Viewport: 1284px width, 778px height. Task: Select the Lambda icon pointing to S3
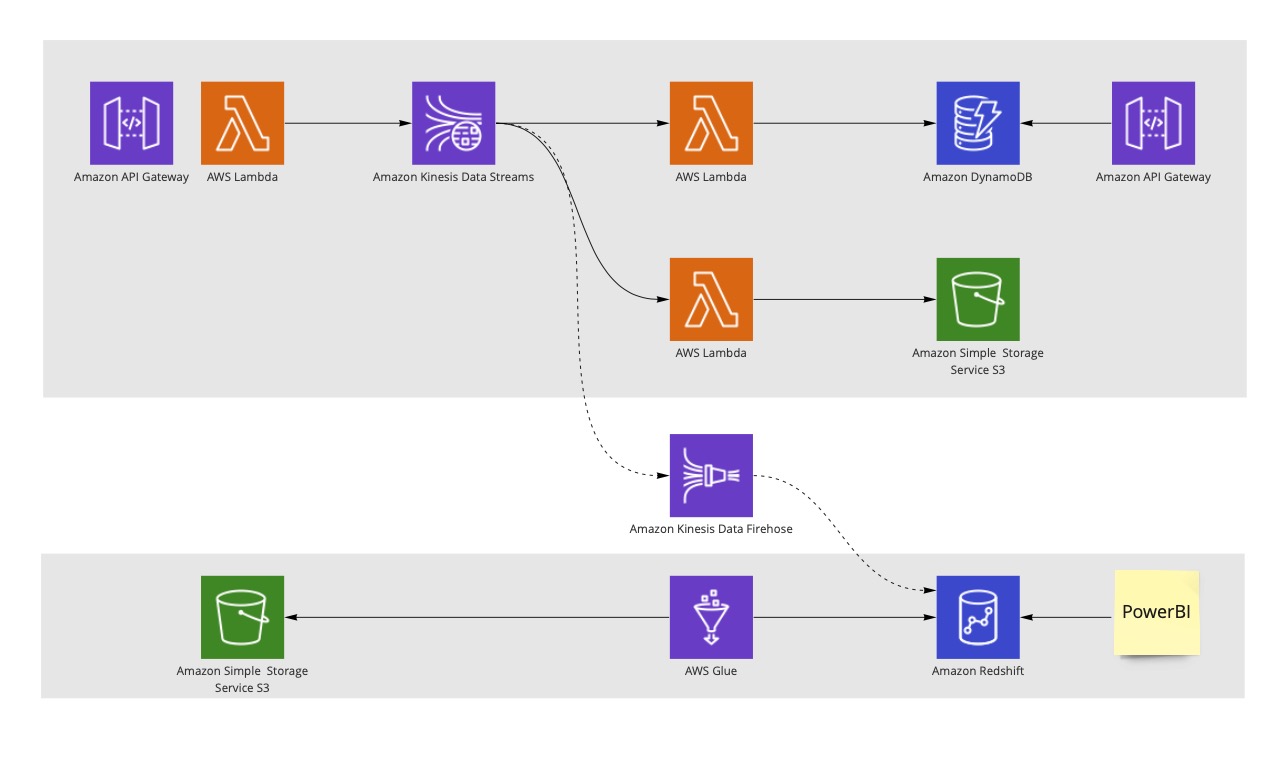pos(711,299)
